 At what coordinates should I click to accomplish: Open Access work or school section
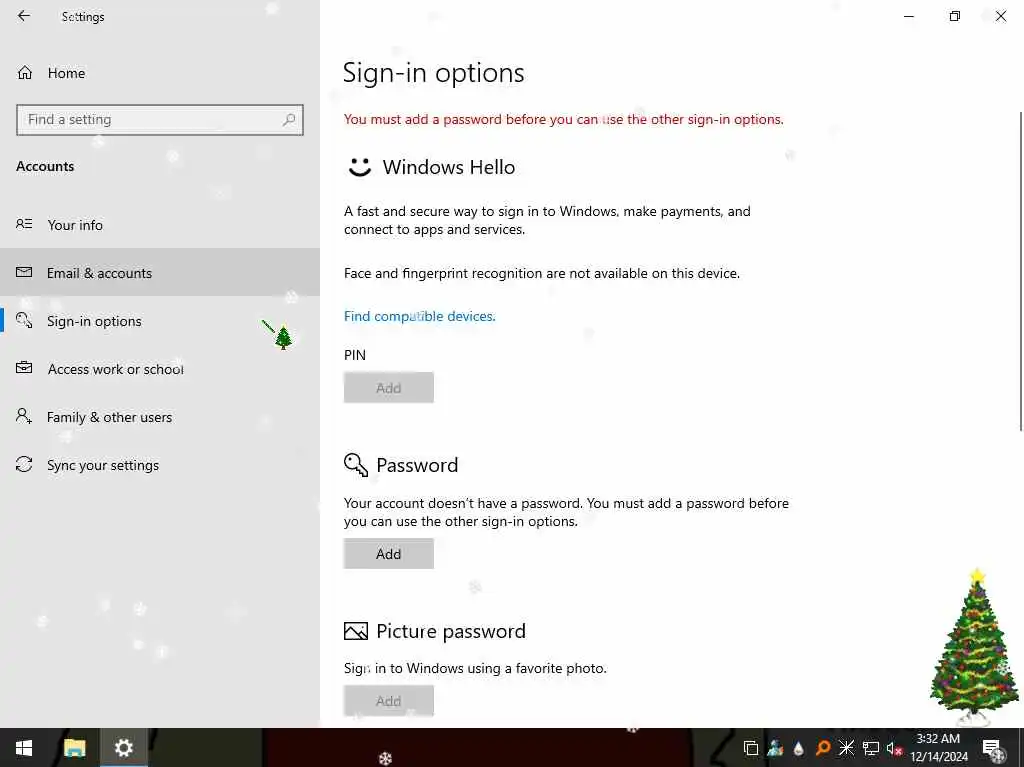(160, 368)
